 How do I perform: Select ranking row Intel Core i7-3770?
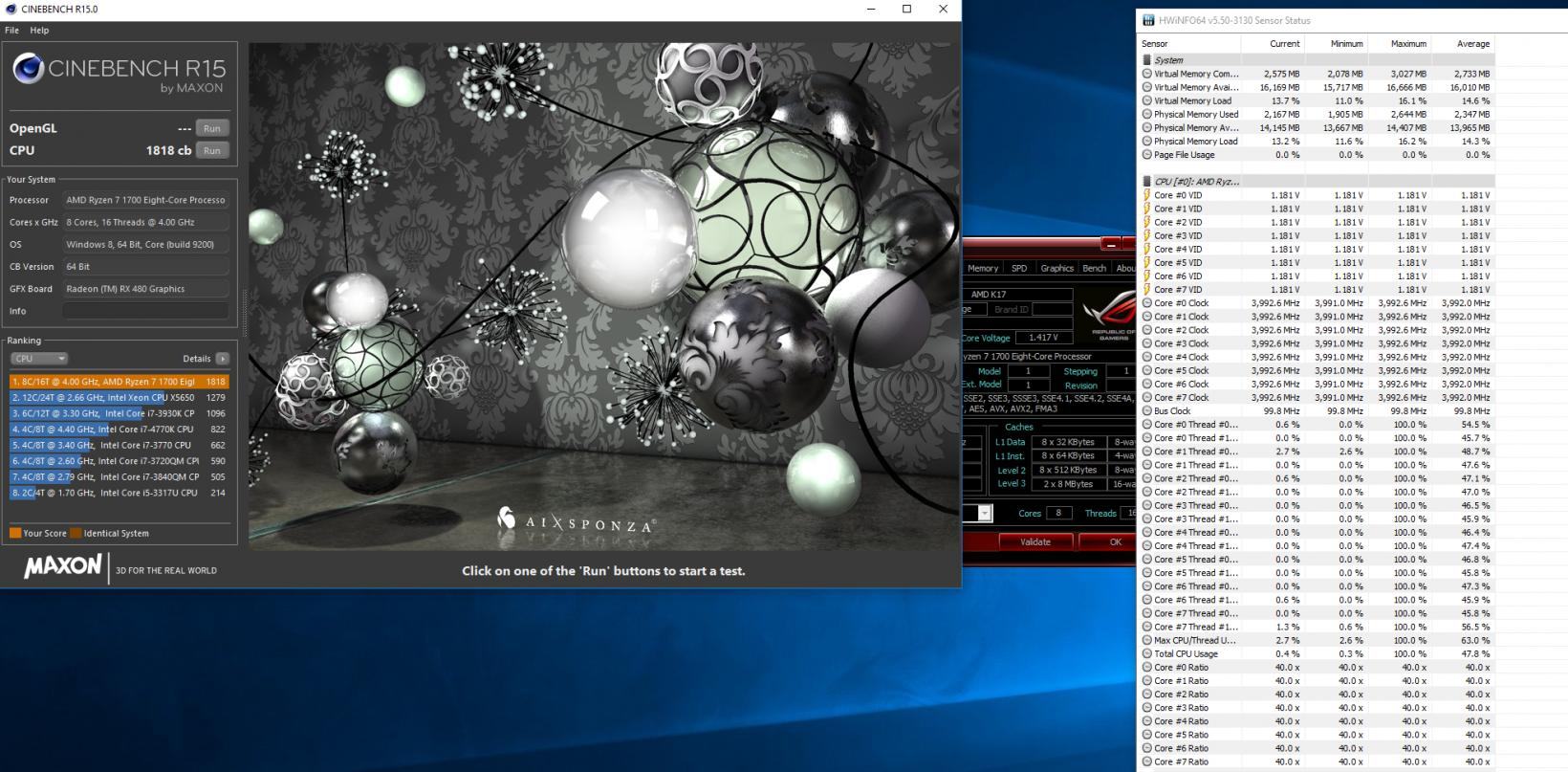click(x=120, y=445)
